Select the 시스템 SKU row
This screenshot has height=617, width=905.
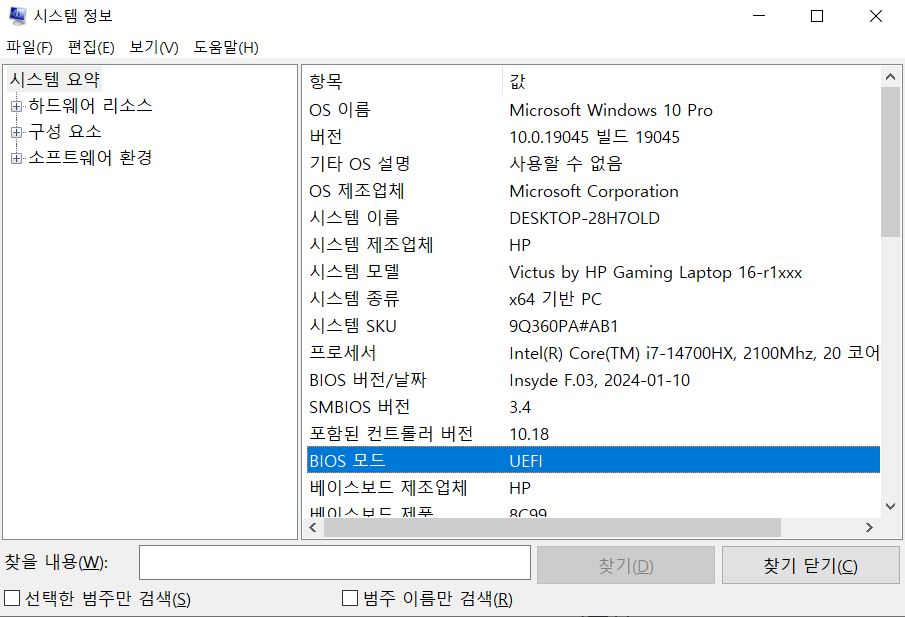(593, 326)
